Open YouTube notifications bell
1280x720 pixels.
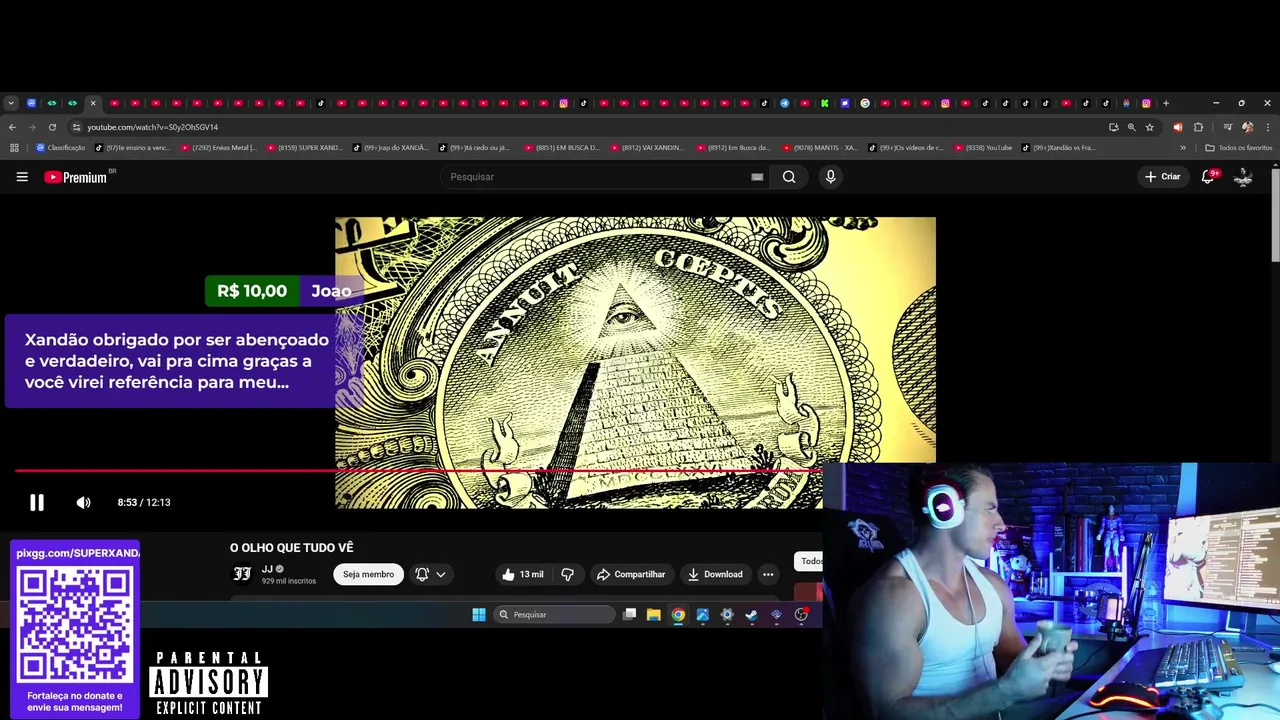tap(1208, 177)
